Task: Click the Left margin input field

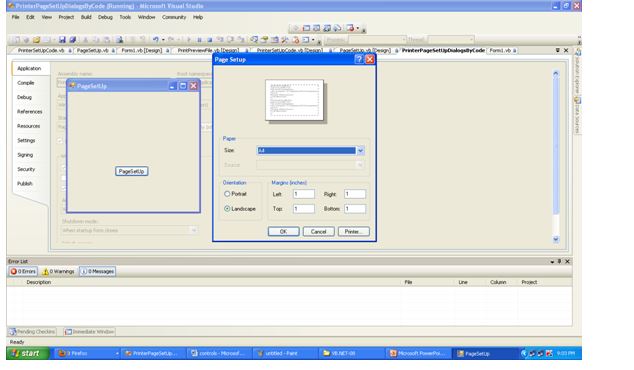Action: pyautogui.click(x=304, y=194)
